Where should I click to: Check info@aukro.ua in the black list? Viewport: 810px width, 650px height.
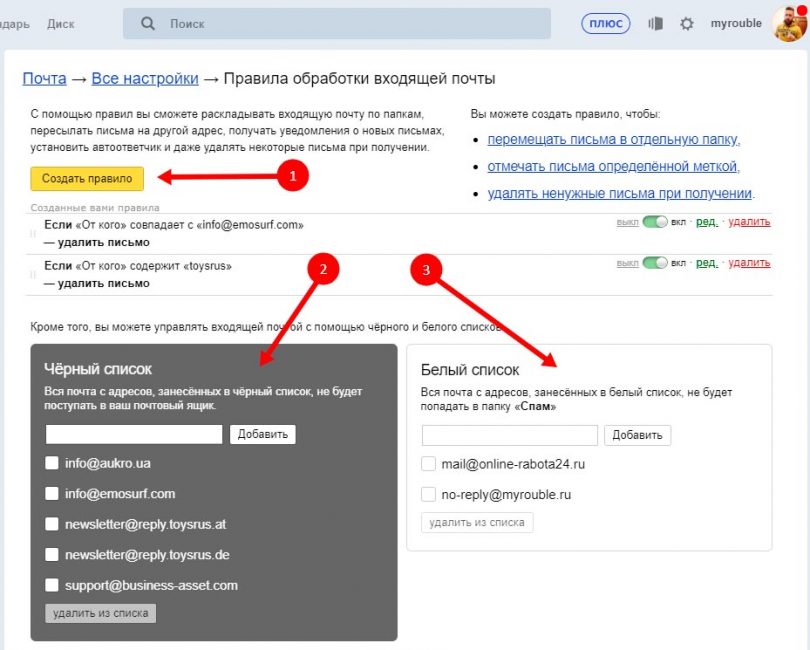[52, 463]
